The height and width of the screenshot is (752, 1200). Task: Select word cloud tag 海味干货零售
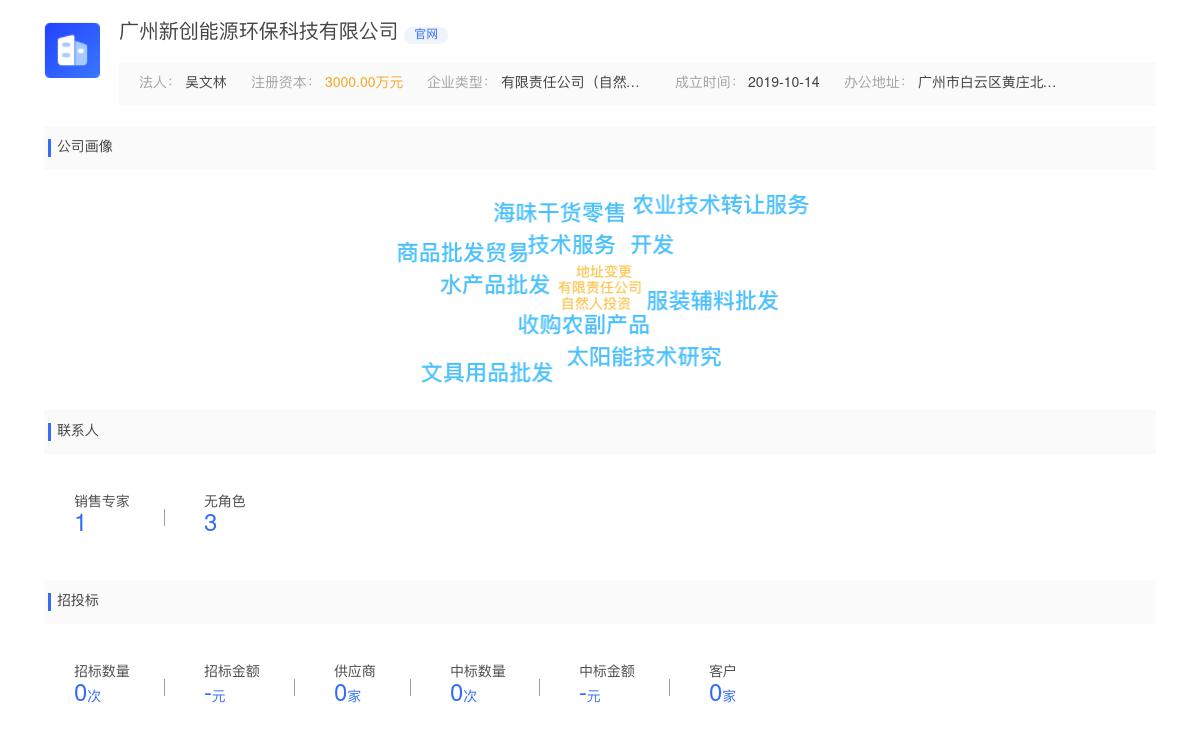(559, 213)
